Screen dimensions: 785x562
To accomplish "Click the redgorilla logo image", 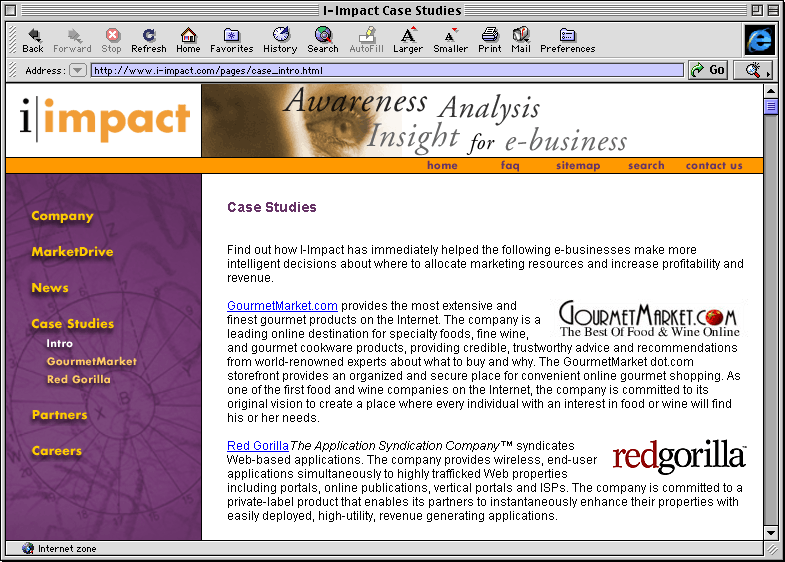I will tap(679, 456).
